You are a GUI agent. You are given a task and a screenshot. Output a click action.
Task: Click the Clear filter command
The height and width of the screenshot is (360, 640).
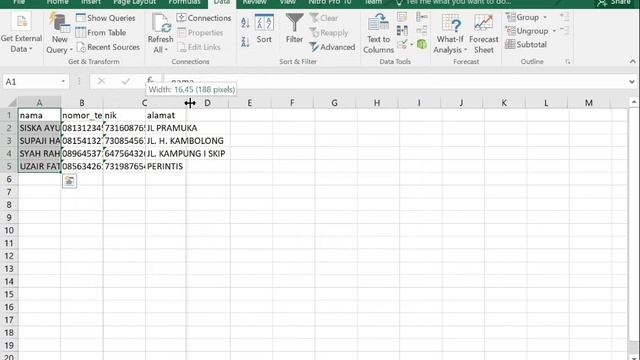[324, 18]
